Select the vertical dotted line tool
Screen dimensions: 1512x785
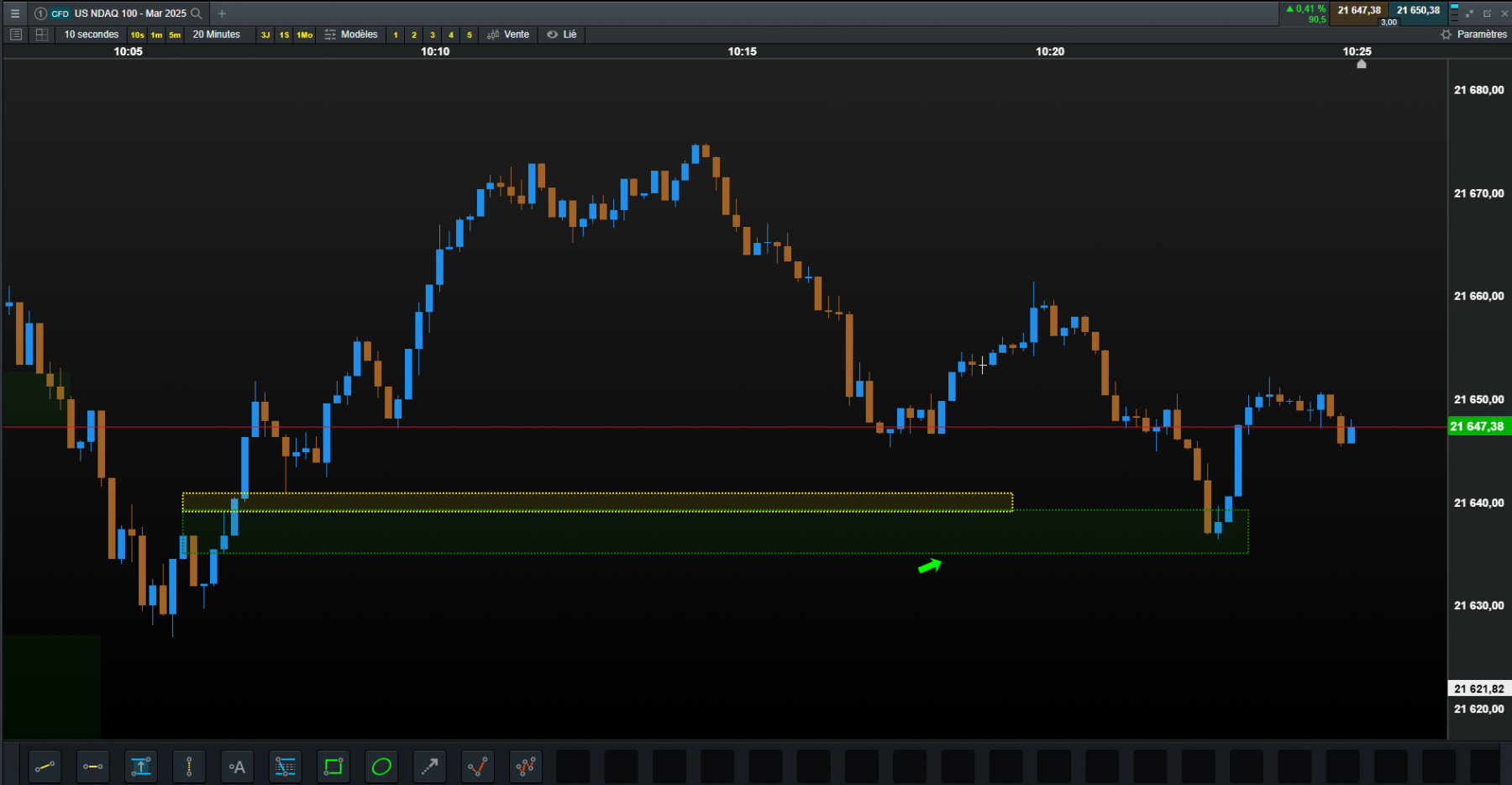(x=189, y=767)
